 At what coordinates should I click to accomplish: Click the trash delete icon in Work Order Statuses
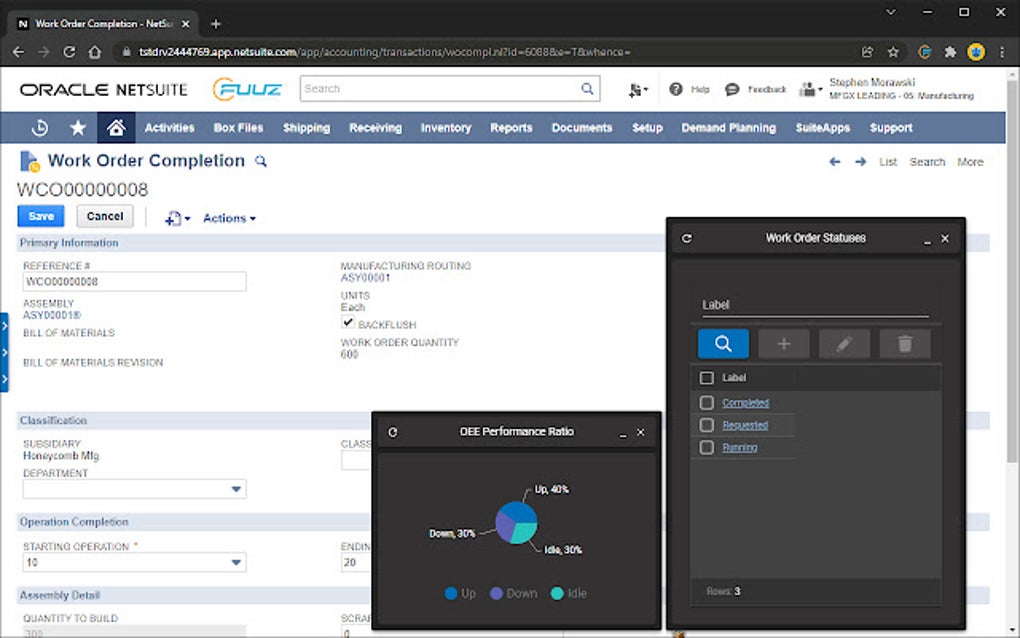point(905,344)
